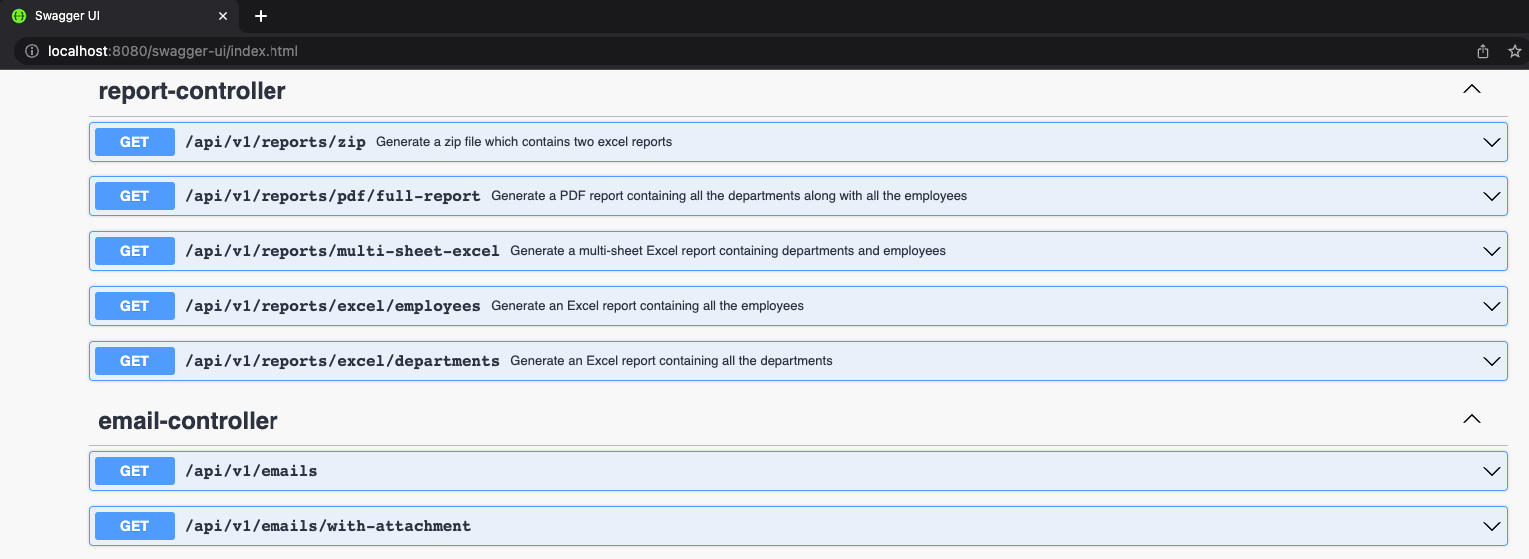Click GET button for excel/departments
This screenshot has width=1529, height=559.
135,361
